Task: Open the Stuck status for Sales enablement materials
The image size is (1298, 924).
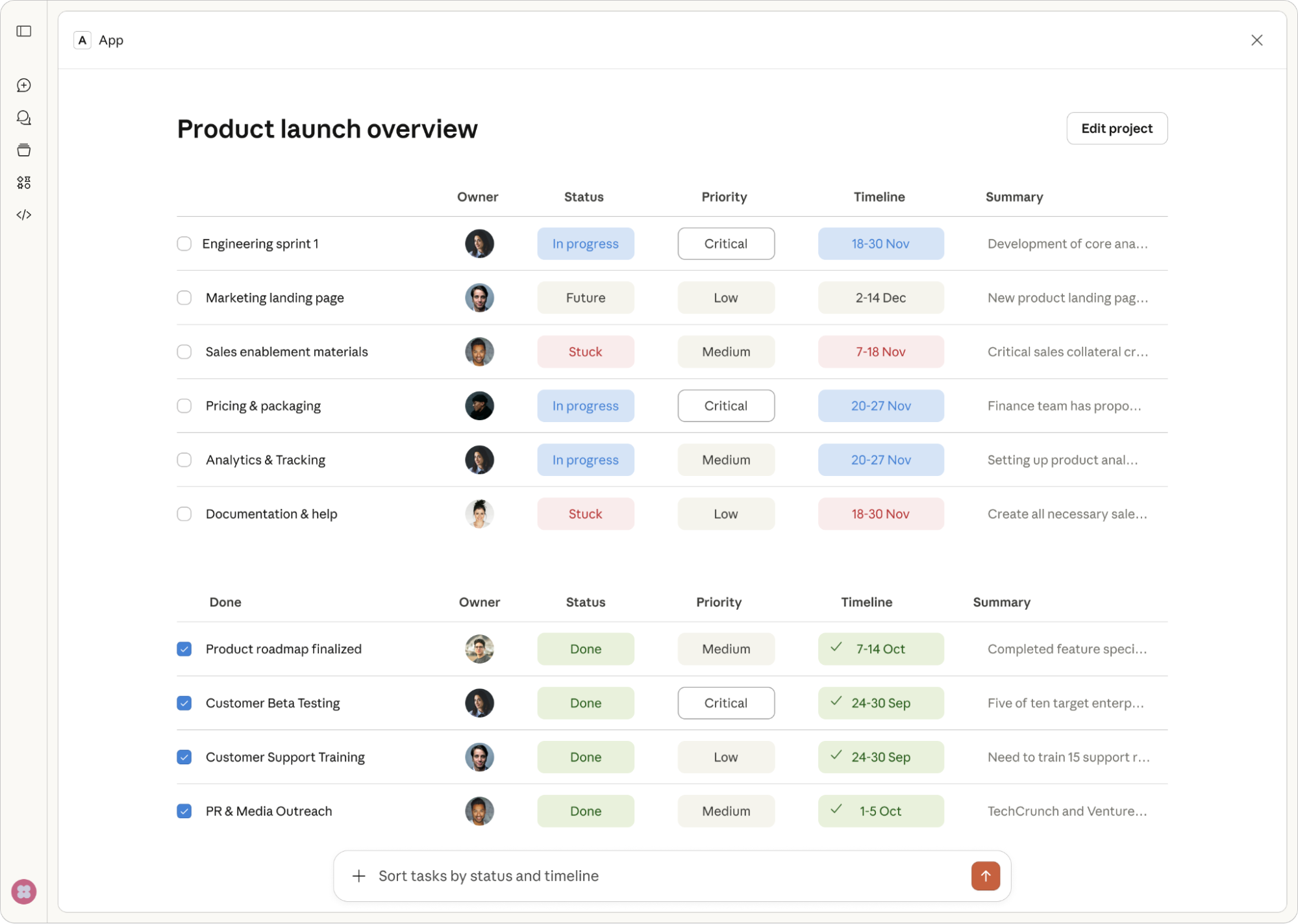Action: (585, 351)
